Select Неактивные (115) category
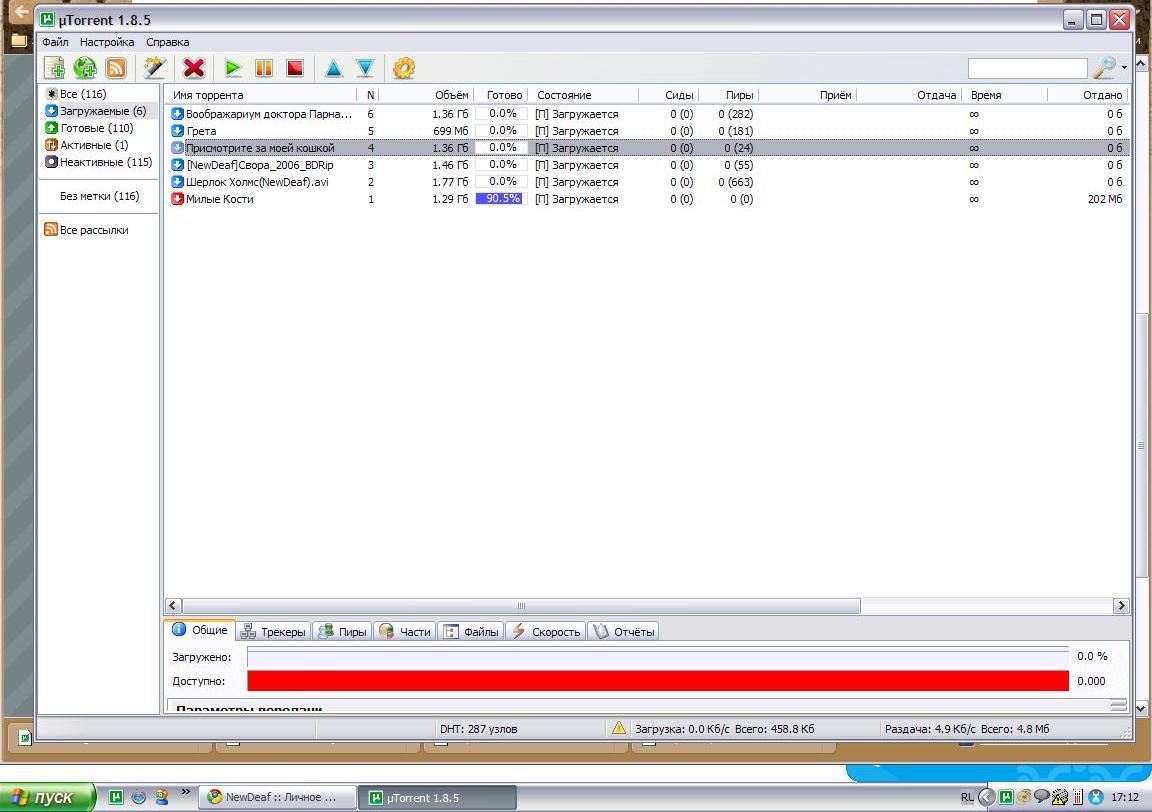 (106, 162)
